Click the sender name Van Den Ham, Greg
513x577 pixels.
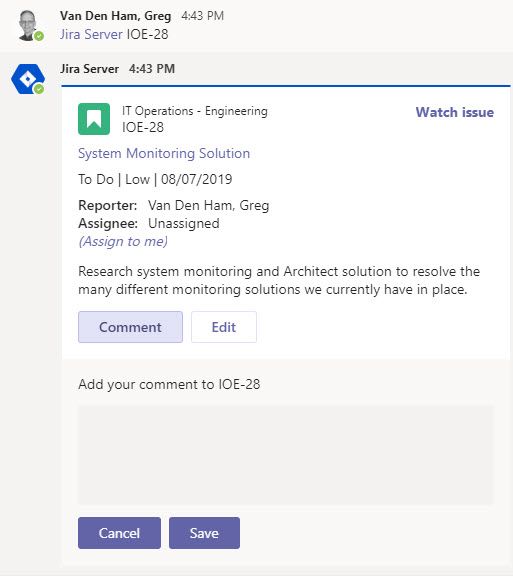tap(116, 16)
